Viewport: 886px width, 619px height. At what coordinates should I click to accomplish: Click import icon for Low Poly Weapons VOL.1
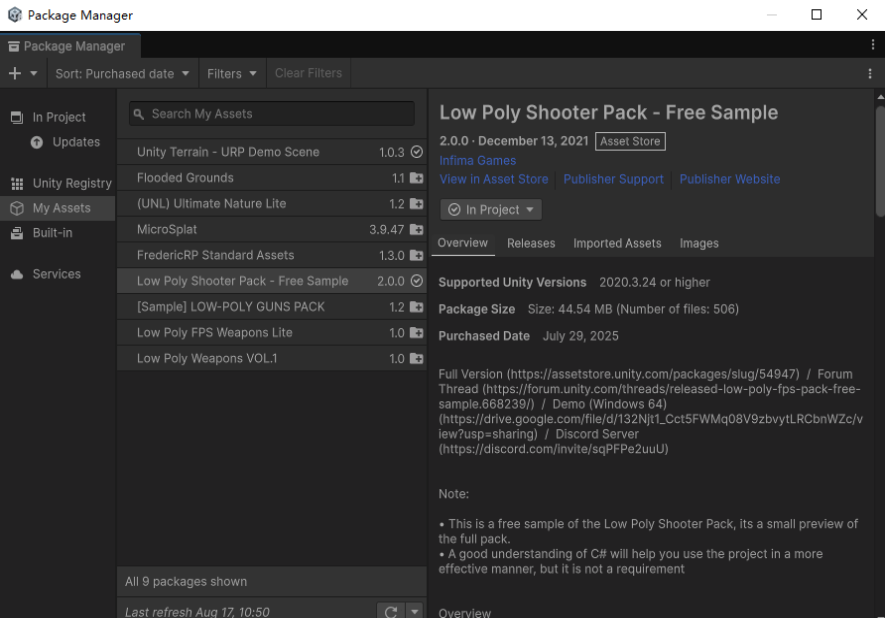pos(416,358)
